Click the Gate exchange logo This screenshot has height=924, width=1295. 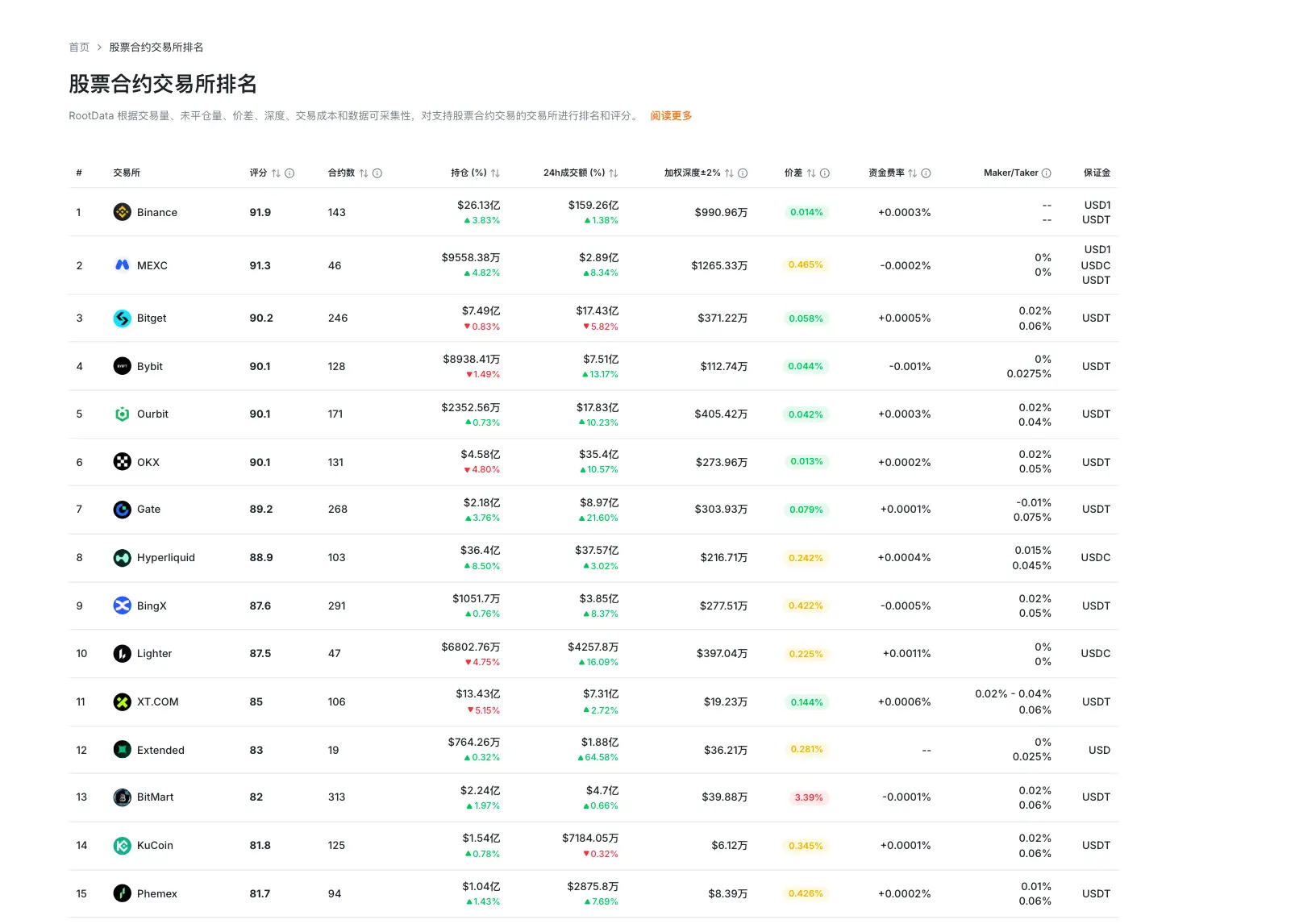(x=122, y=510)
